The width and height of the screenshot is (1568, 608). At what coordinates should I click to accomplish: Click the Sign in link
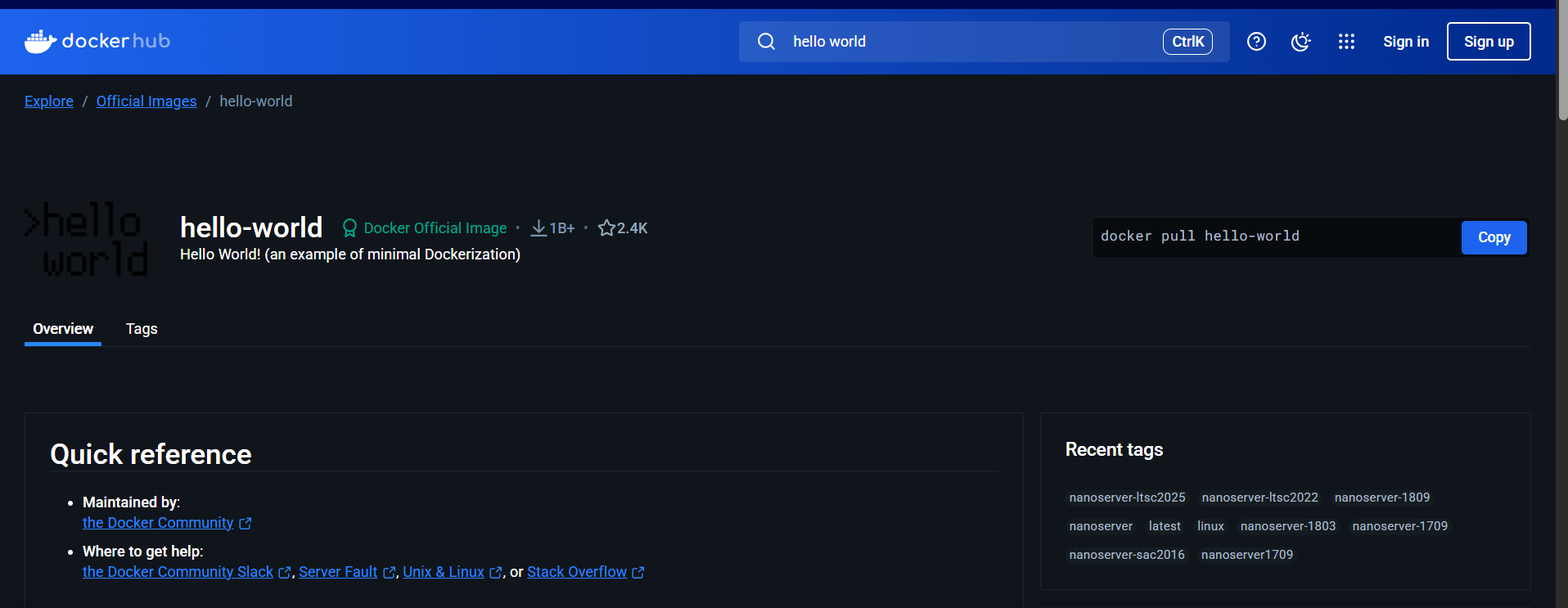1405,42
